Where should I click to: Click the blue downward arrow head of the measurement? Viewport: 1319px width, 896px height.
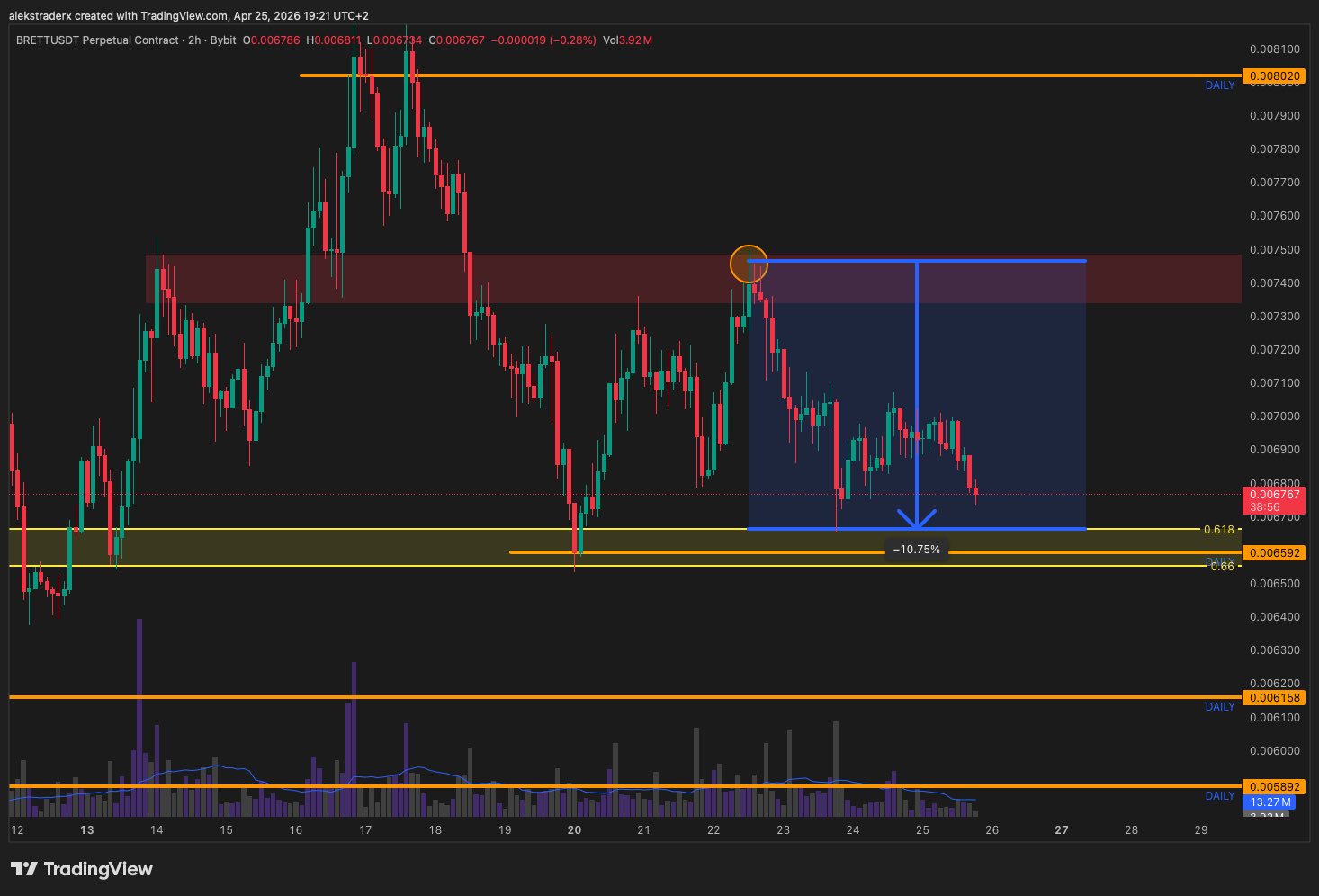pos(916,519)
